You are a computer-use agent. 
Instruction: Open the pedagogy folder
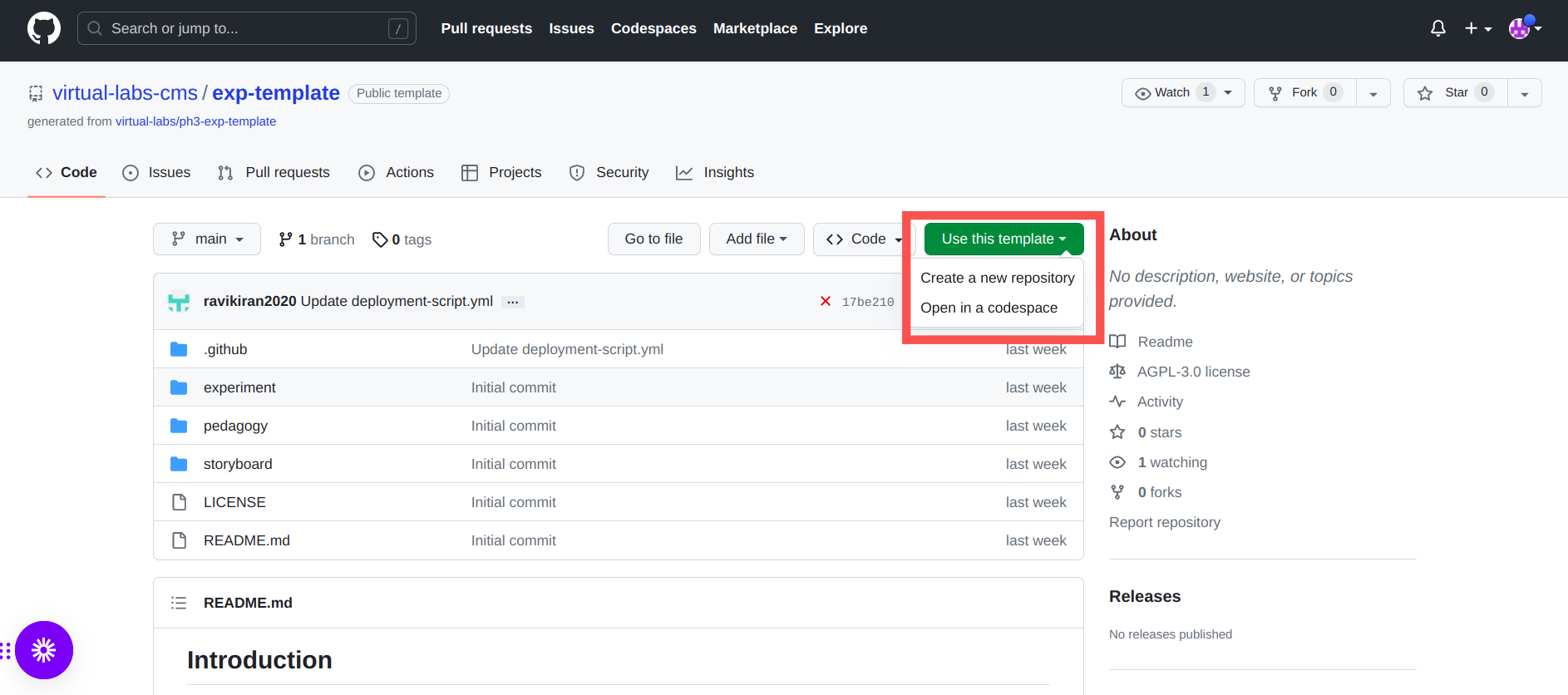235,426
